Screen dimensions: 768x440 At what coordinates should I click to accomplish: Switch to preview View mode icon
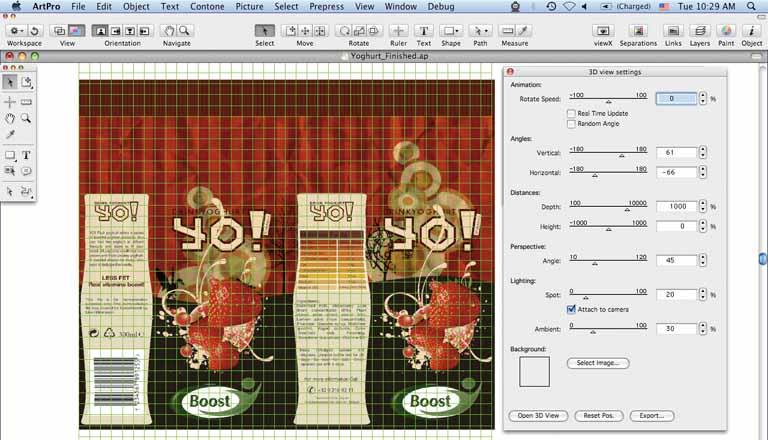75,31
